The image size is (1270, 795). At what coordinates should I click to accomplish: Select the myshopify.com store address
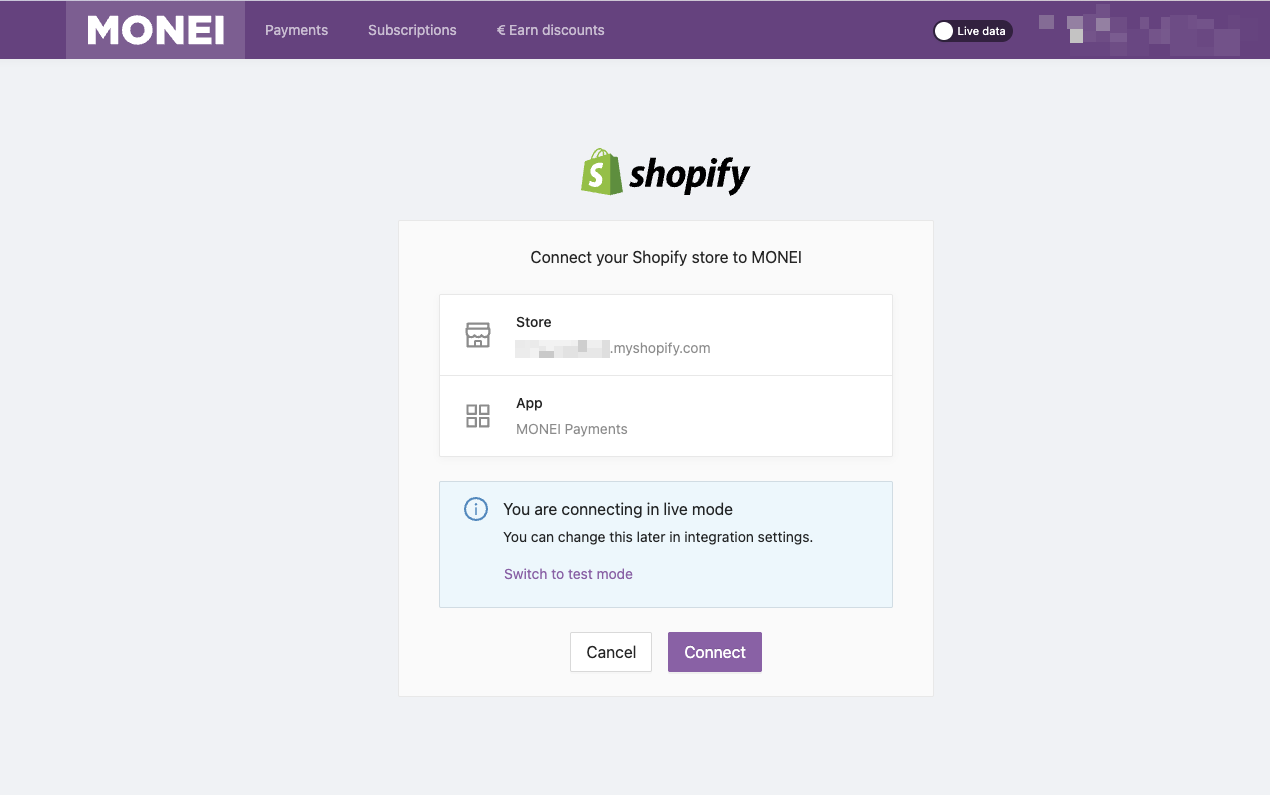click(x=613, y=348)
